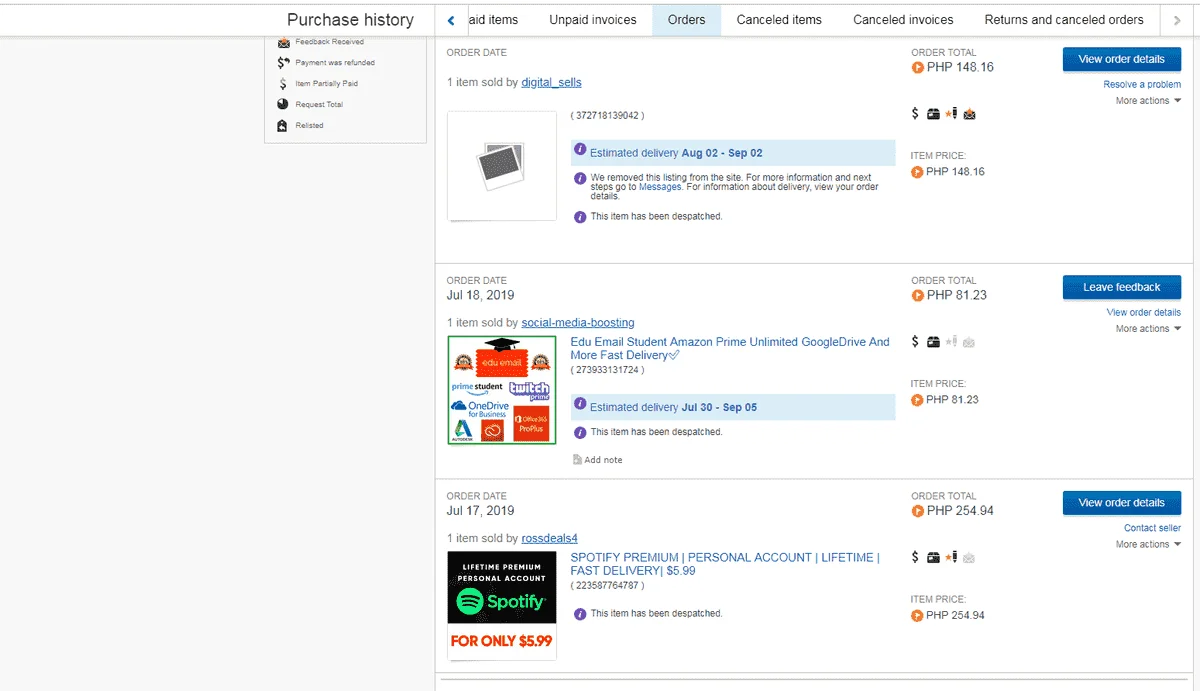Open the Messages link in removed listing notice
This screenshot has height=691, width=1200.
(x=660, y=187)
